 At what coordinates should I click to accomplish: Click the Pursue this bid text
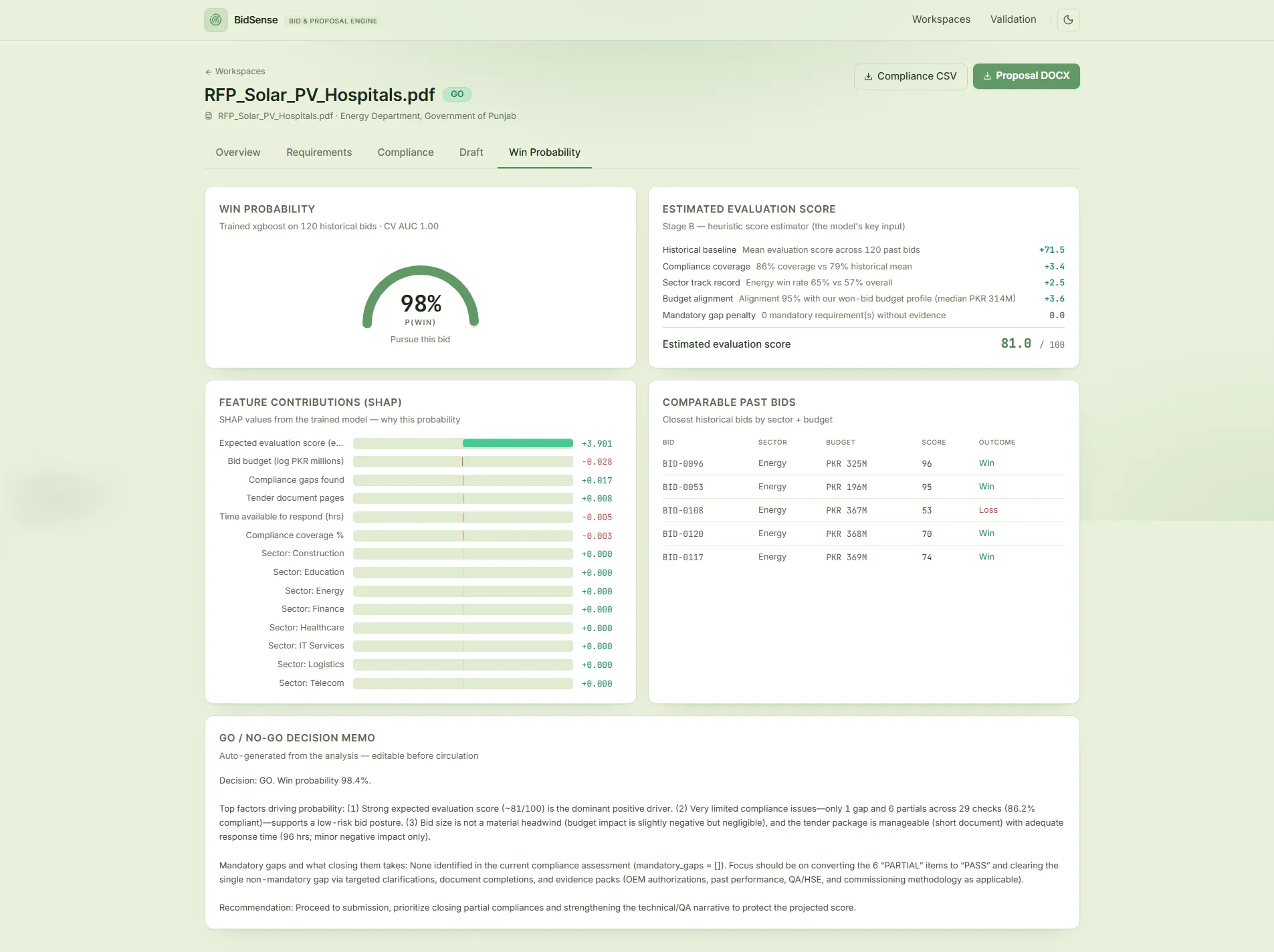tap(420, 340)
